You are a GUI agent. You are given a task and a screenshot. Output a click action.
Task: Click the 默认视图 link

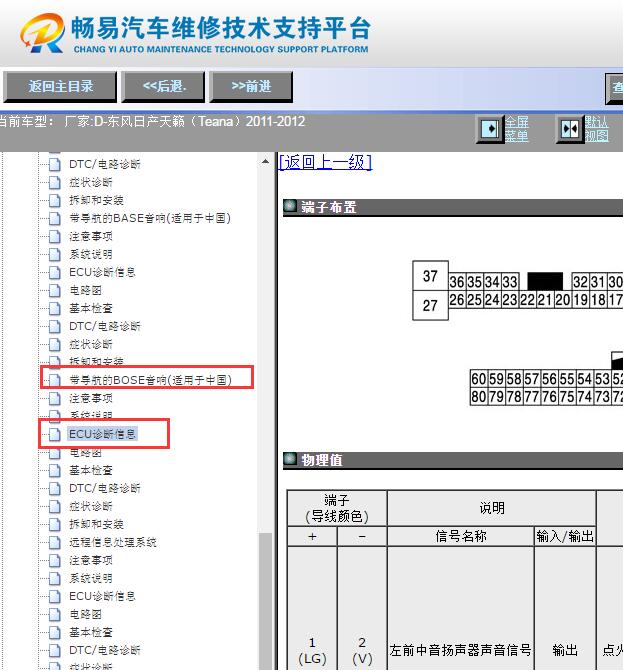[x=597, y=129]
